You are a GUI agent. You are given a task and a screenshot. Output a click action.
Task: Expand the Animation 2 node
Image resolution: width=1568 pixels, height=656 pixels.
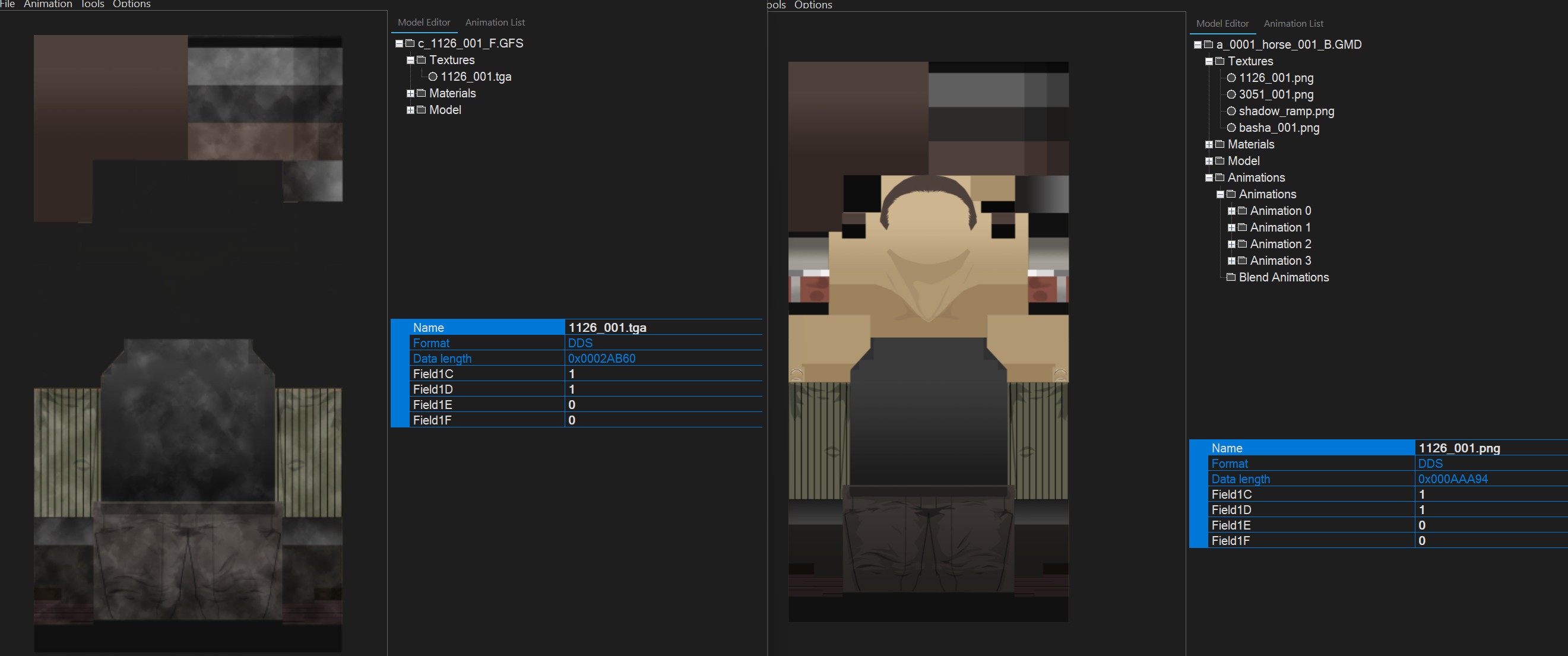pyautogui.click(x=1231, y=244)
